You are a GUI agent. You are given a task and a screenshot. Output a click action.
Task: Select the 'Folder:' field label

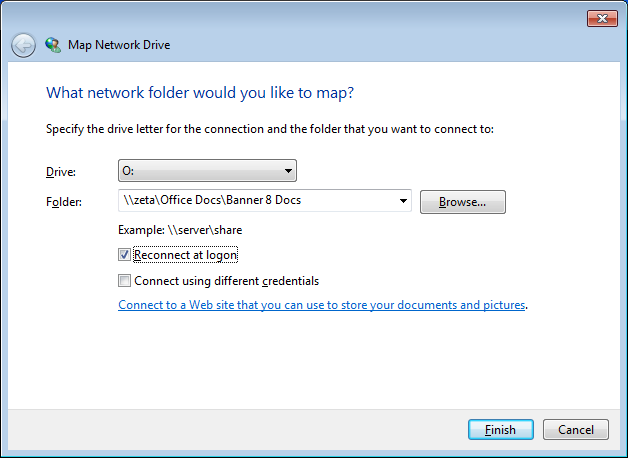click(64, 202)
